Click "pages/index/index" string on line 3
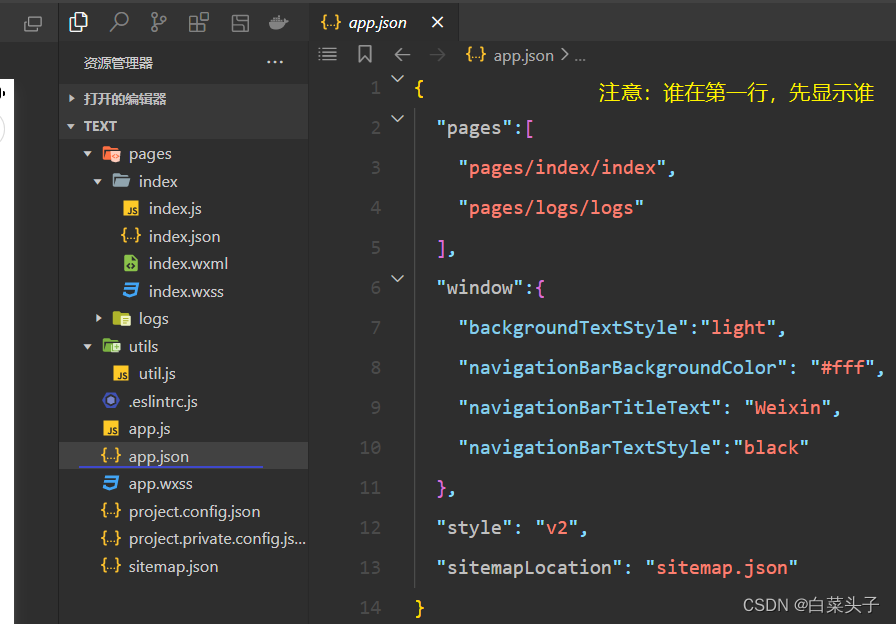896x624 pixels. [562, 168]
